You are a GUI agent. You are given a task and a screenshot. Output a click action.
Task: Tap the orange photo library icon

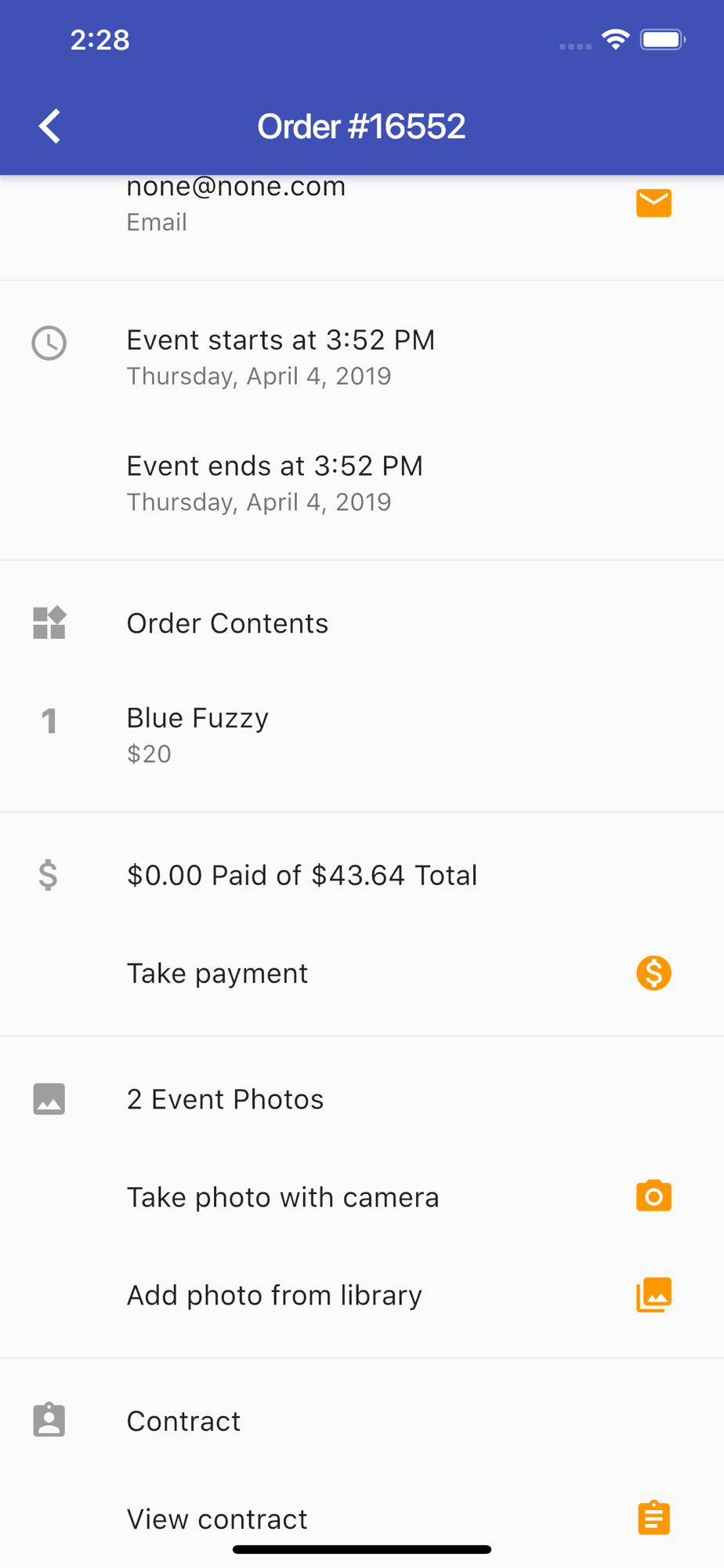click(x=653, y=1294)
